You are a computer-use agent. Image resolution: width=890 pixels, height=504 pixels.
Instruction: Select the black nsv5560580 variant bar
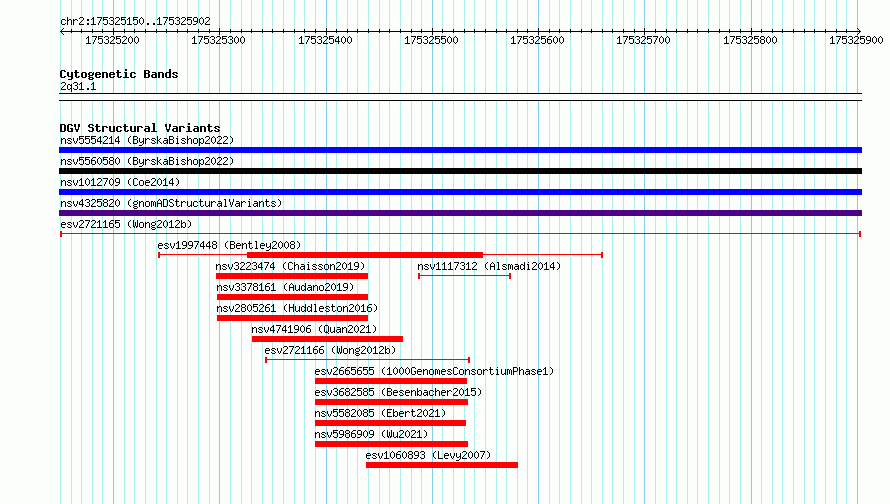coord(460,171)
